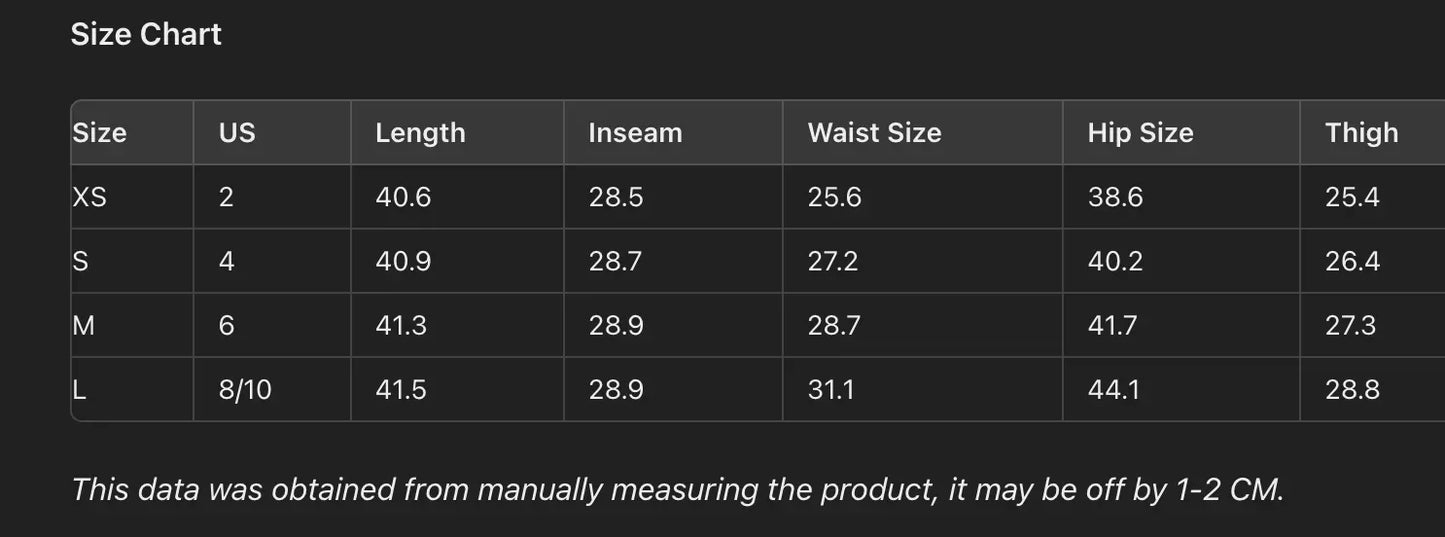Select the S size row label

point(81,261)
